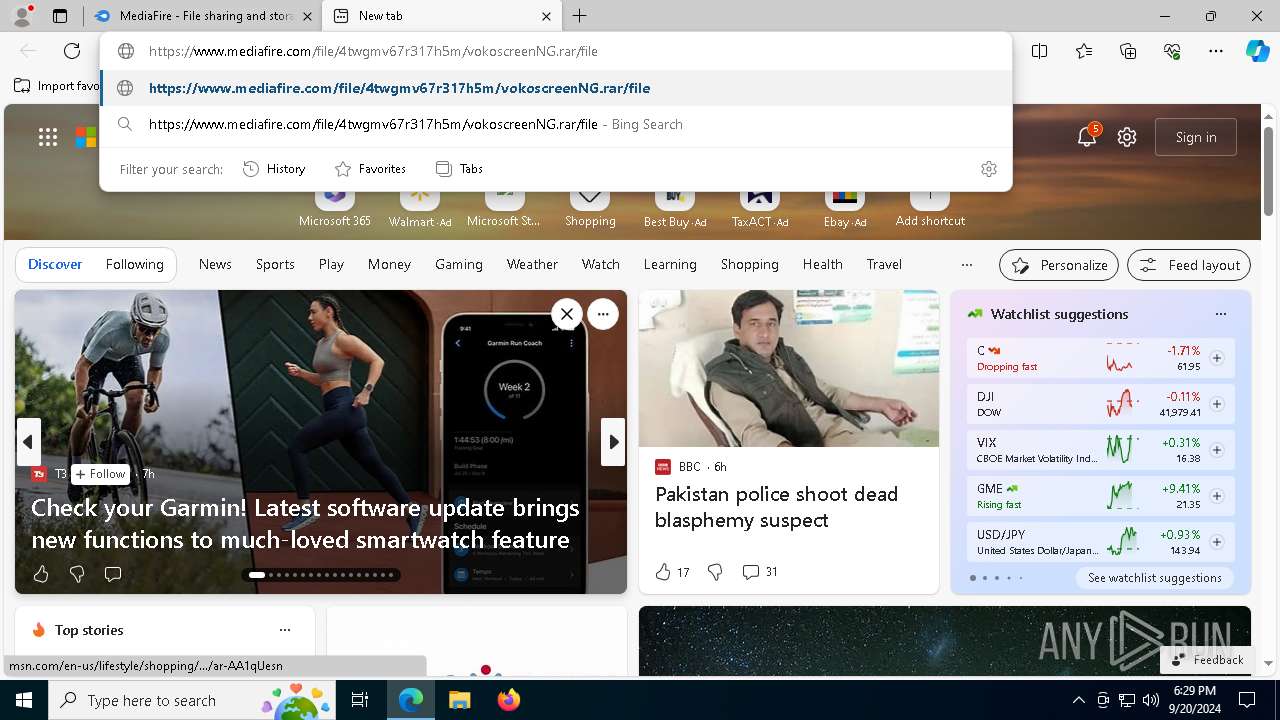Open the Gaming category
The height and width of the screenshot is (720, 1280).
pyautogui.click(x=459, y=264)
